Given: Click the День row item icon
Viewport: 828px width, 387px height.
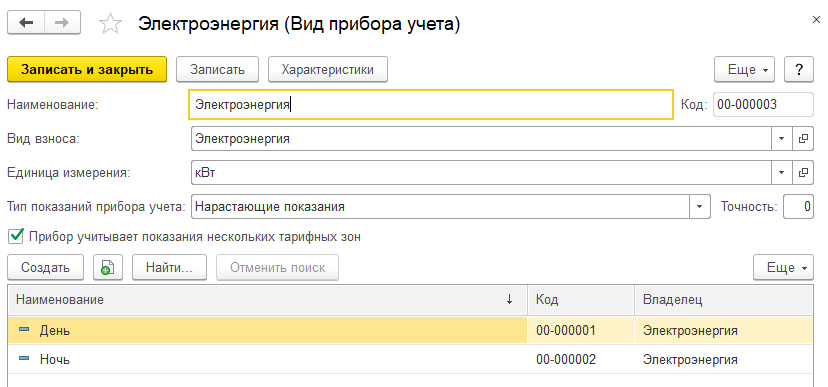Looking at the screenshot, I should coord(24,330).
